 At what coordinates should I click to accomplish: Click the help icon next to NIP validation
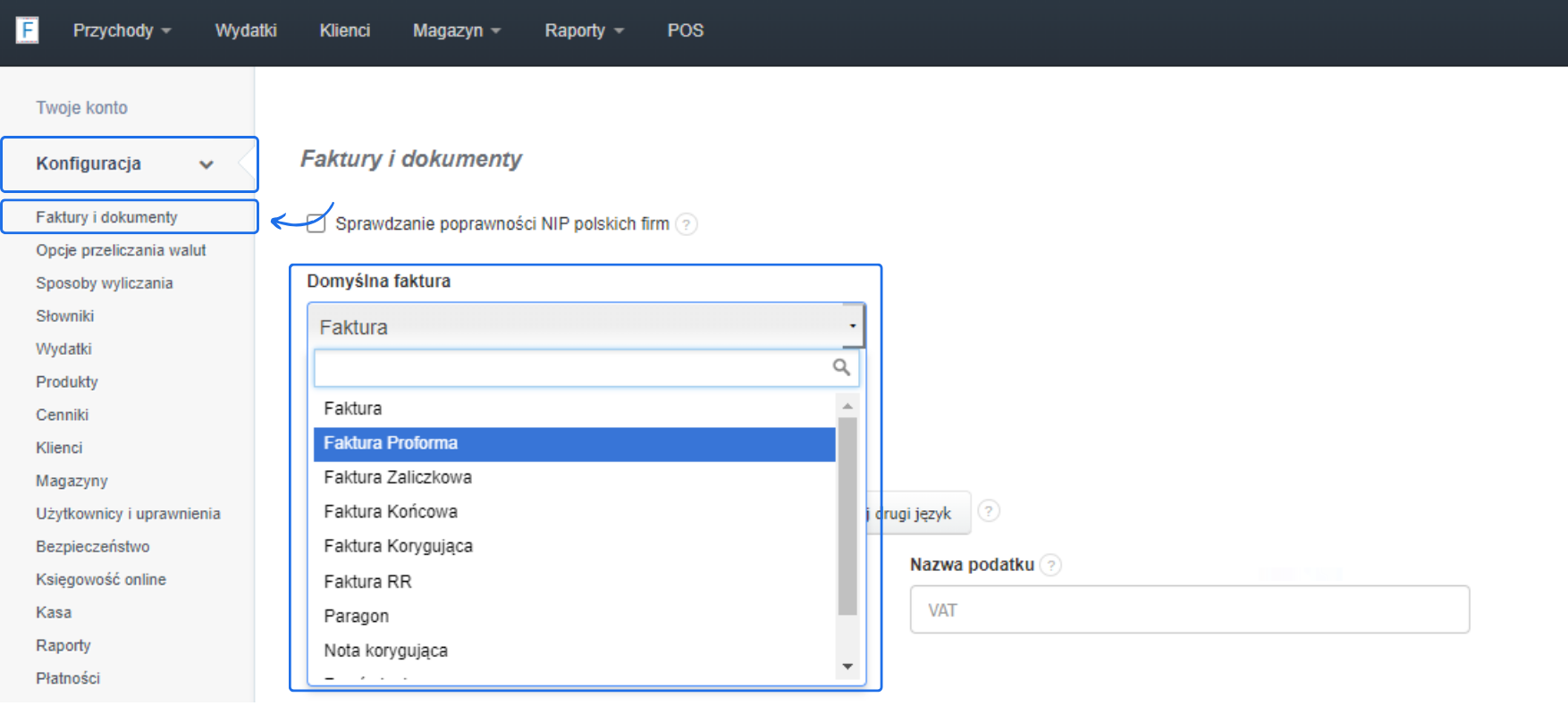(686, 223)
